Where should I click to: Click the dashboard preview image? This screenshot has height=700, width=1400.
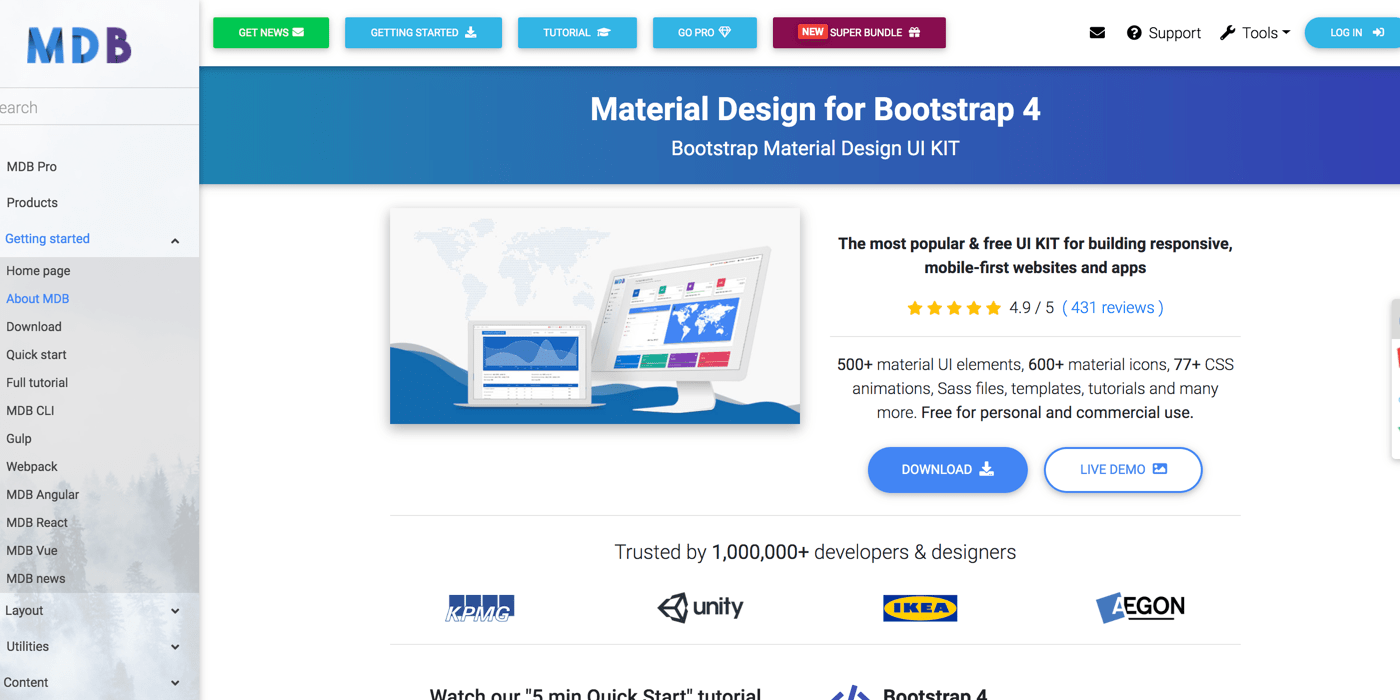595,316
